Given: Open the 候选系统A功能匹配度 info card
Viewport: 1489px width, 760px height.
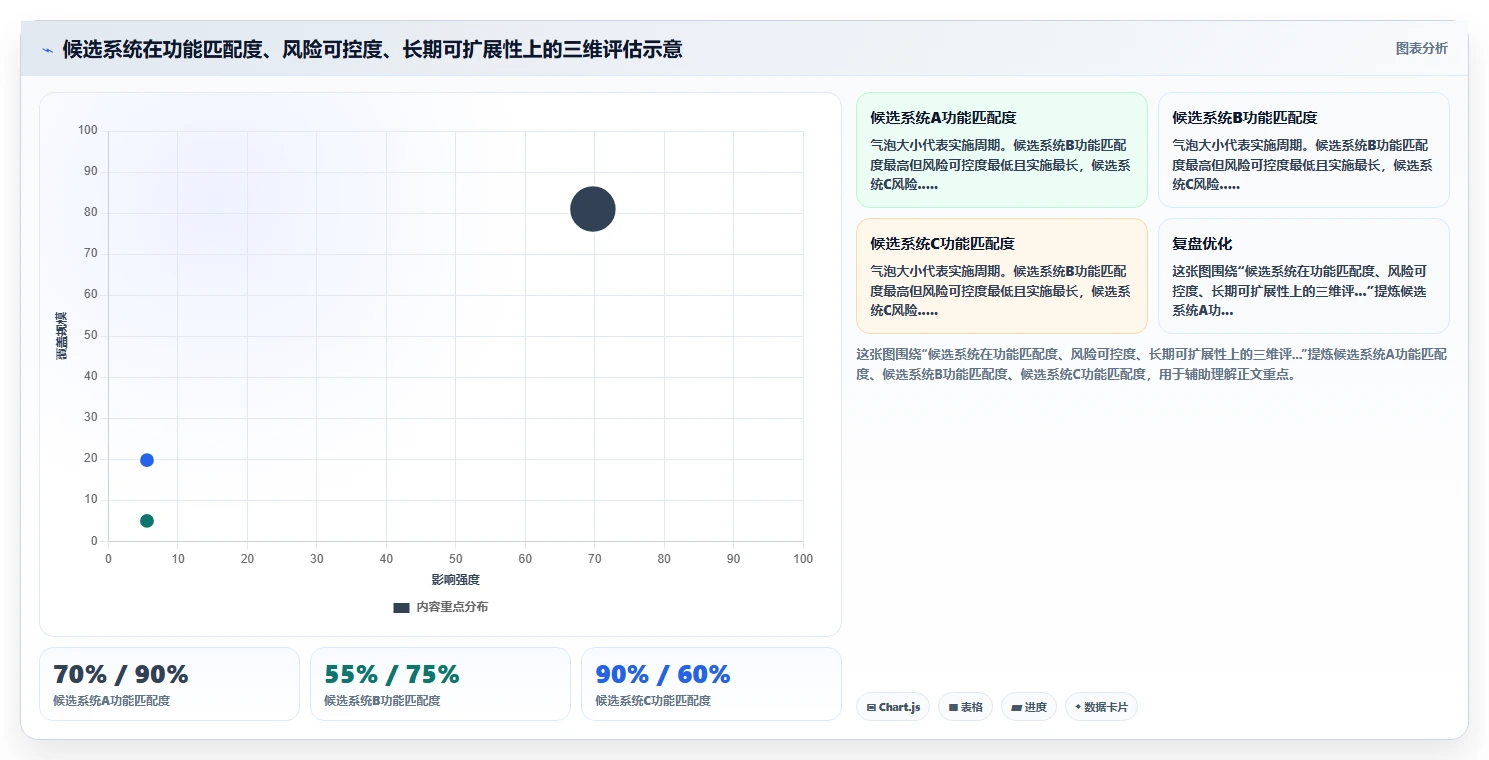Looking at the screenshot, I should (1001, 150).
